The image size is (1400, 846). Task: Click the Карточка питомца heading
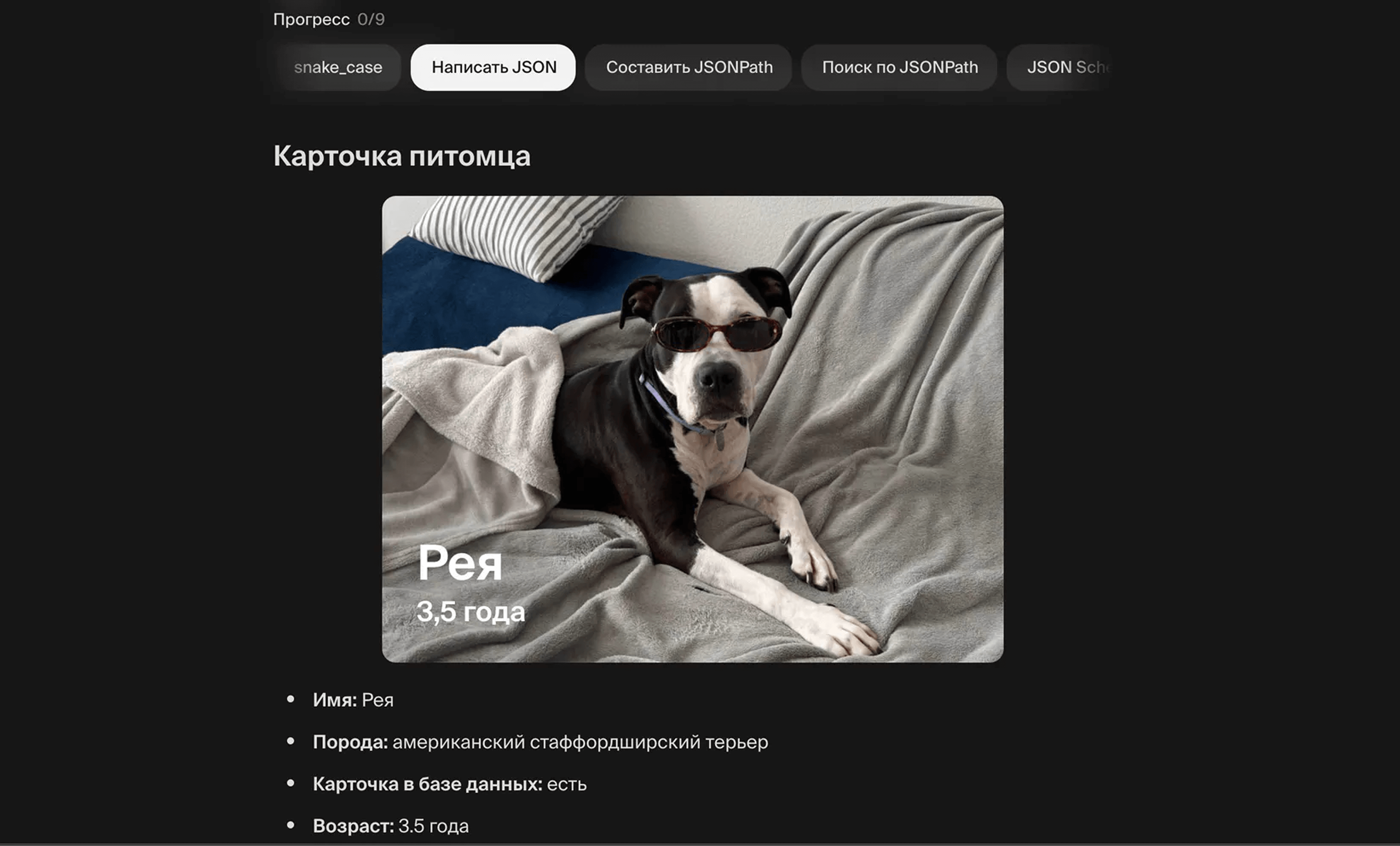(402, 156)
